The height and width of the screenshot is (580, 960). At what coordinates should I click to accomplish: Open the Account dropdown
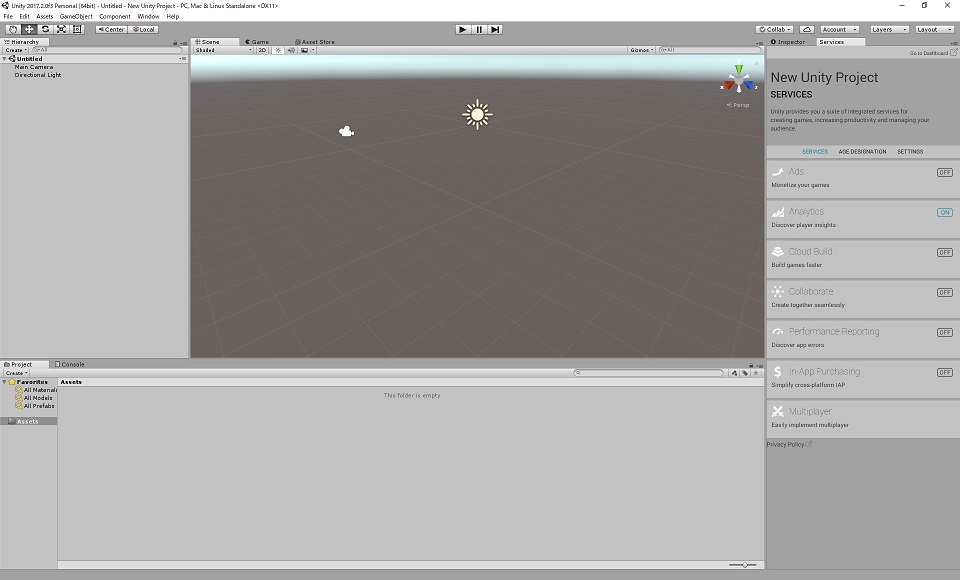click(839, 29)
